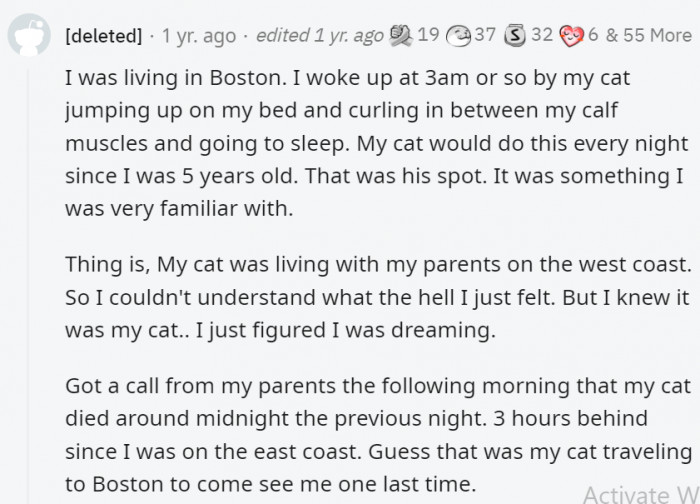Screen dimensions: 700x504
Task: Open the '1 yr. ago' timestamp permalink
Action: coord(199,36)
